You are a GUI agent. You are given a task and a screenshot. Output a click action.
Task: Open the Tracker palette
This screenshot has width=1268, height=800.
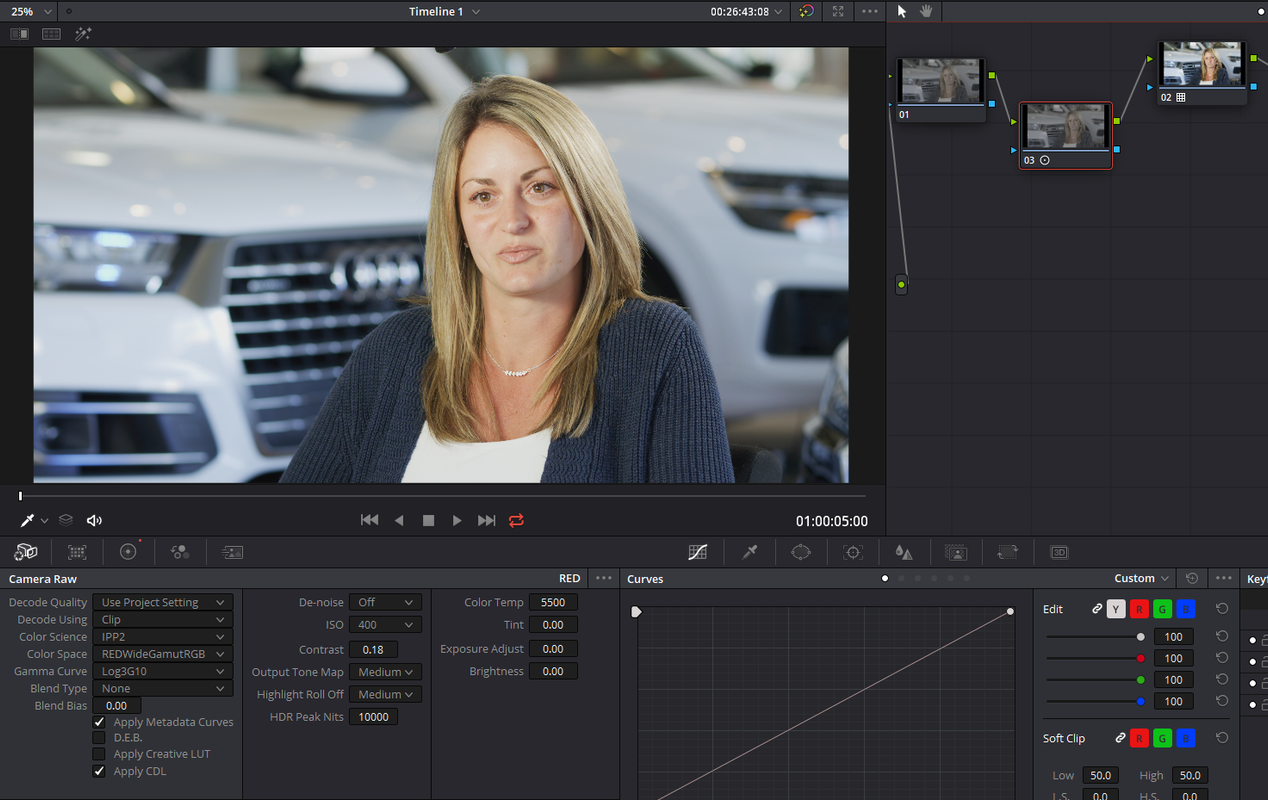[x=853, y=552]
